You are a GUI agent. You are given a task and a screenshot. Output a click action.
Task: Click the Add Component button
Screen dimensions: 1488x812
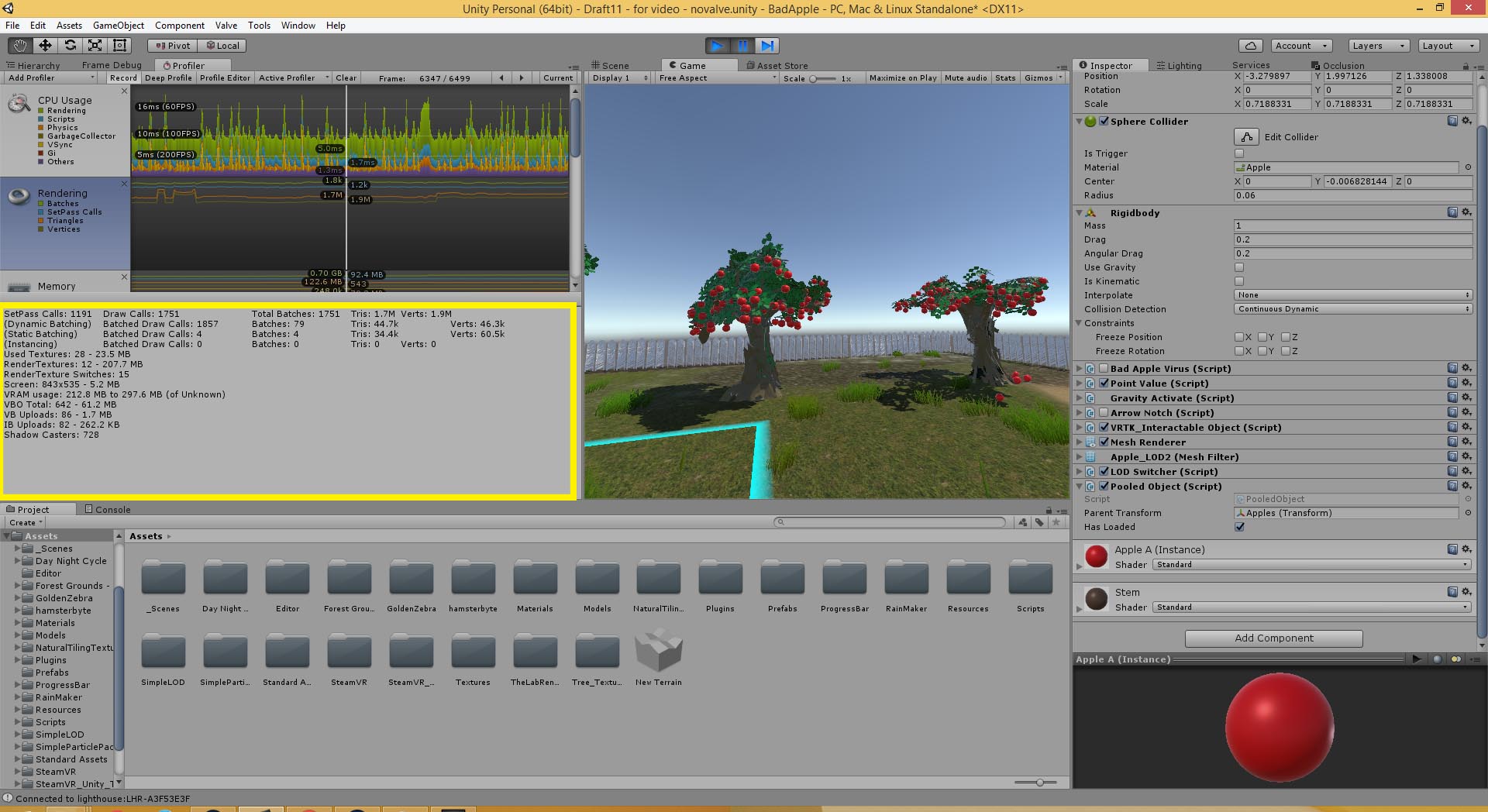point(1274,638)
